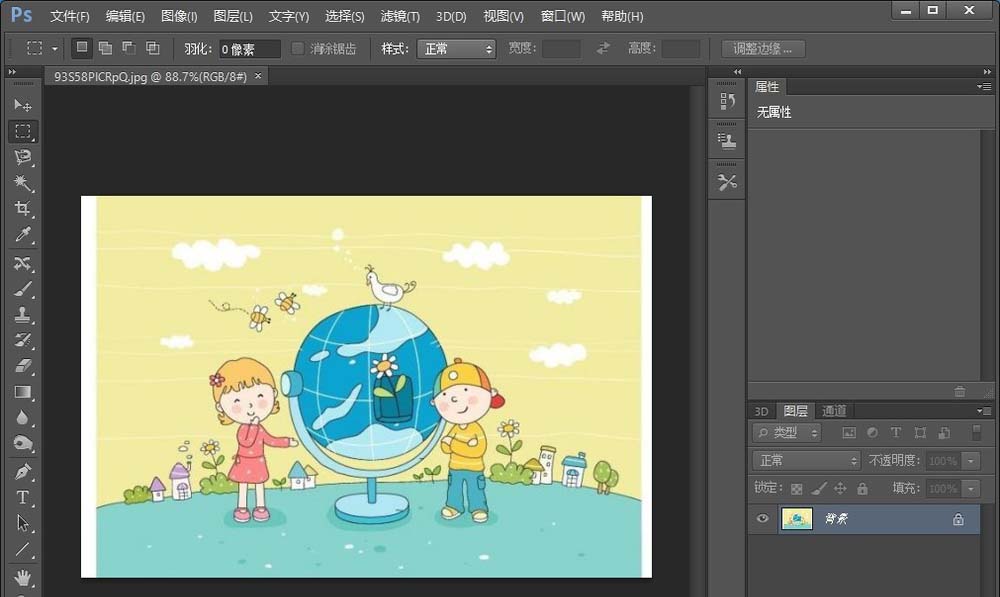The height and width of the screenshot is (597, 1000).
Task: Open the 滤镜(T) menu
Action: (x=400, y=16)
